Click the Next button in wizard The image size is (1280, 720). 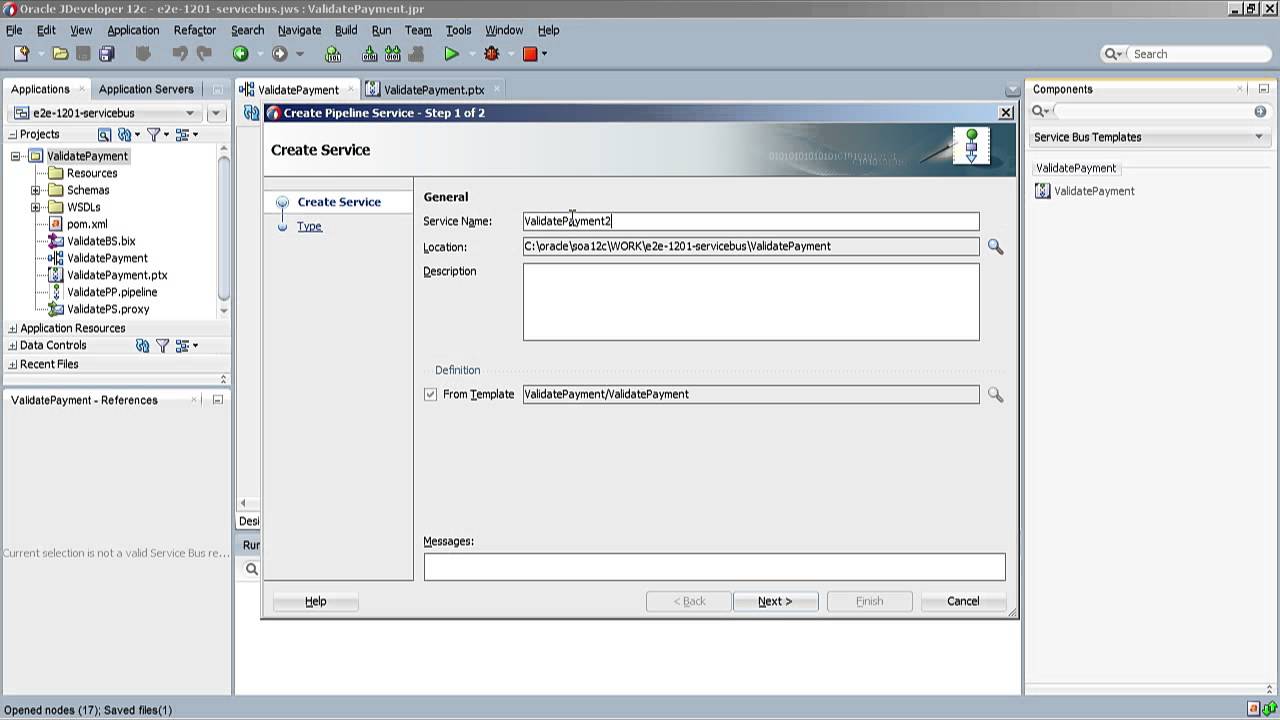click(x=775, y=601)
